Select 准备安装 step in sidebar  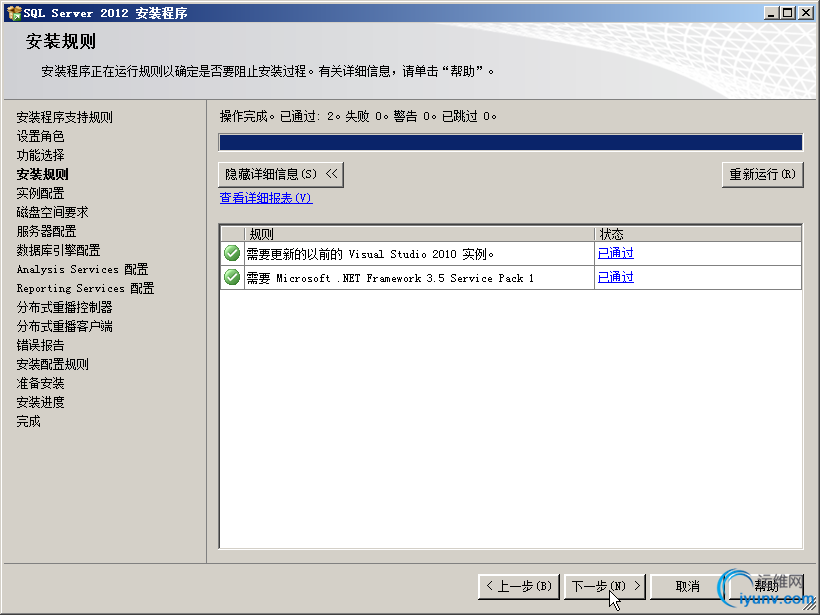click(x=40, y=383)
